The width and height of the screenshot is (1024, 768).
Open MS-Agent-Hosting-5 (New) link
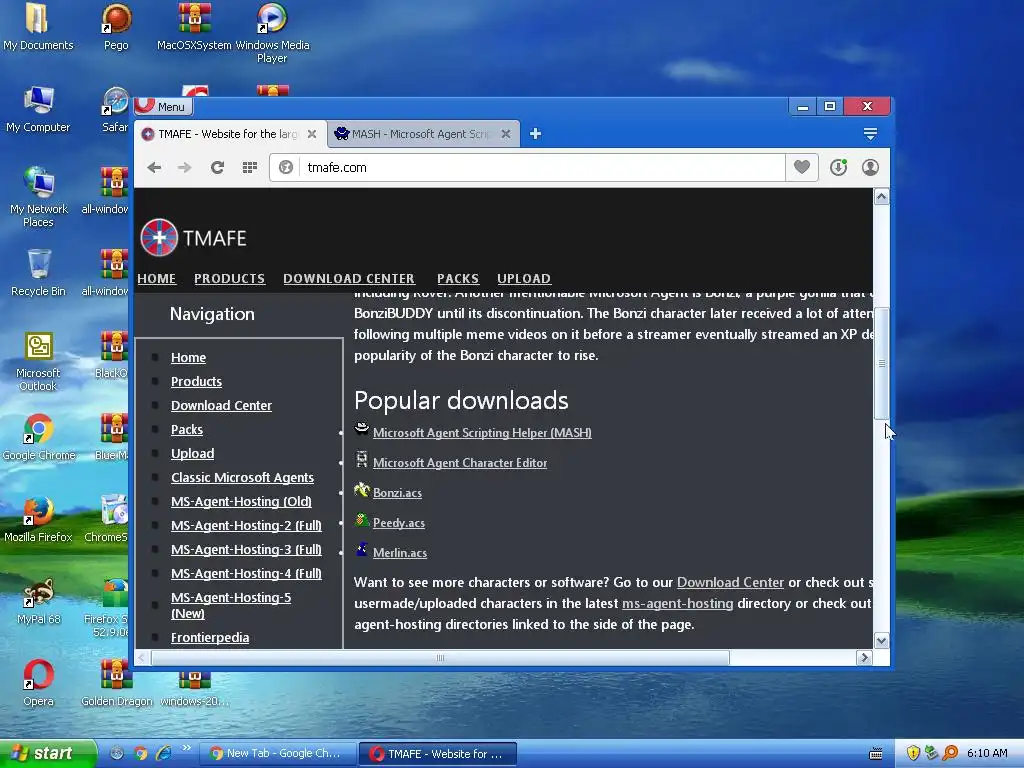(x=231, y=605)
